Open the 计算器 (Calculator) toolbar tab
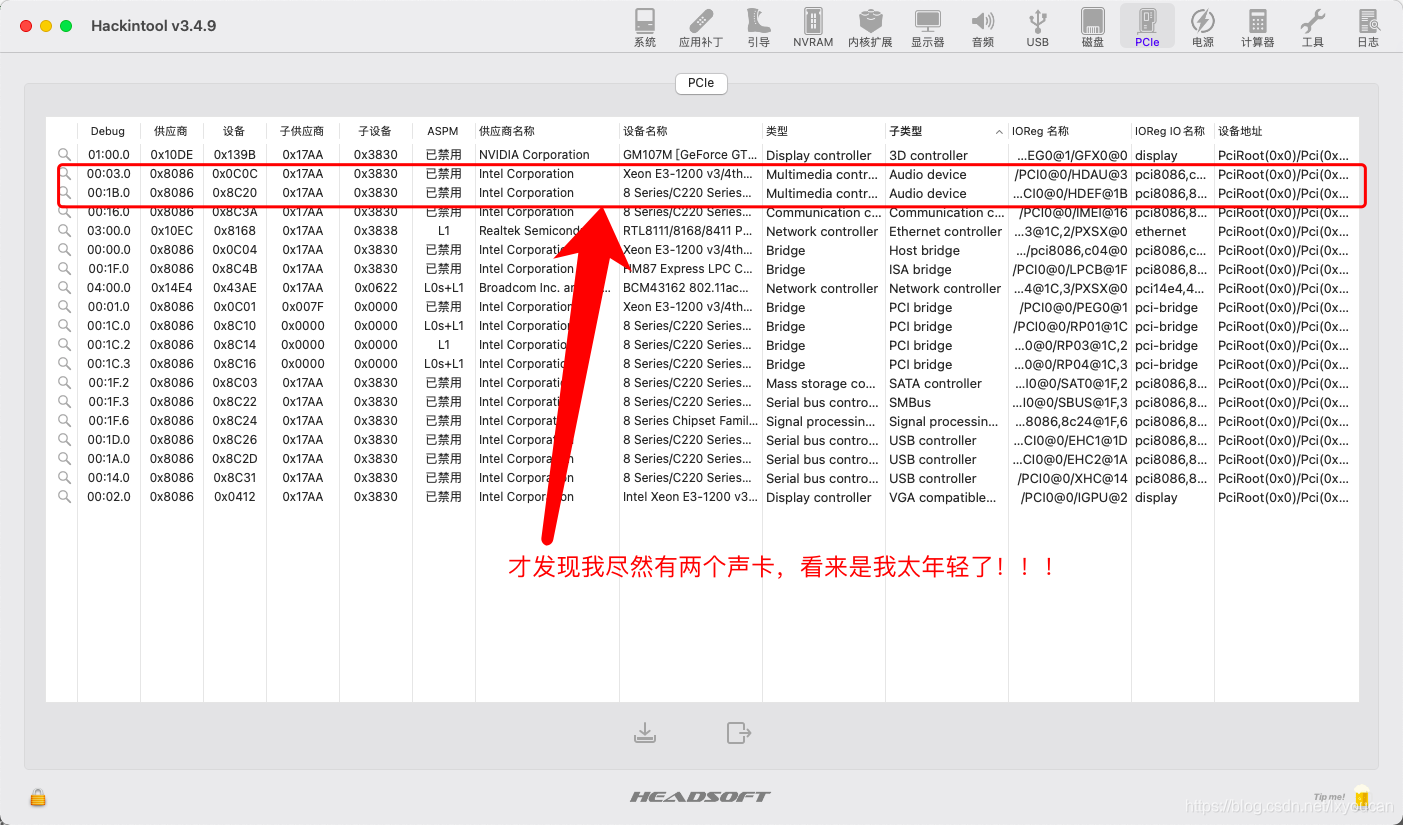The height and width of the screenshot is (825, 1403). click(x=1258, y=28)
